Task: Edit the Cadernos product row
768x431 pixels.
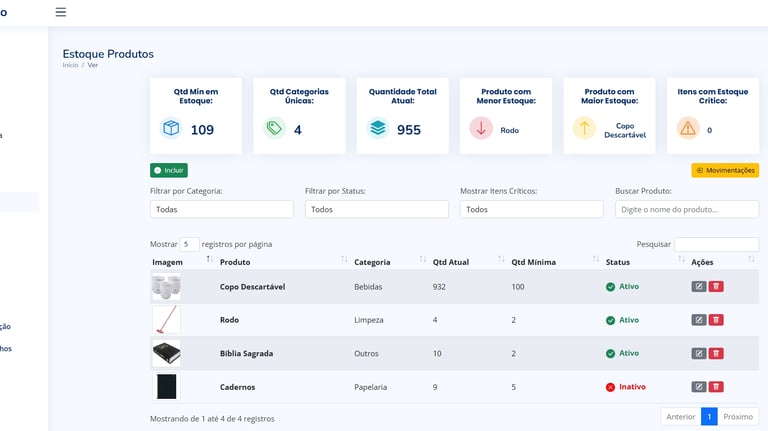Action: coord(699,387)
